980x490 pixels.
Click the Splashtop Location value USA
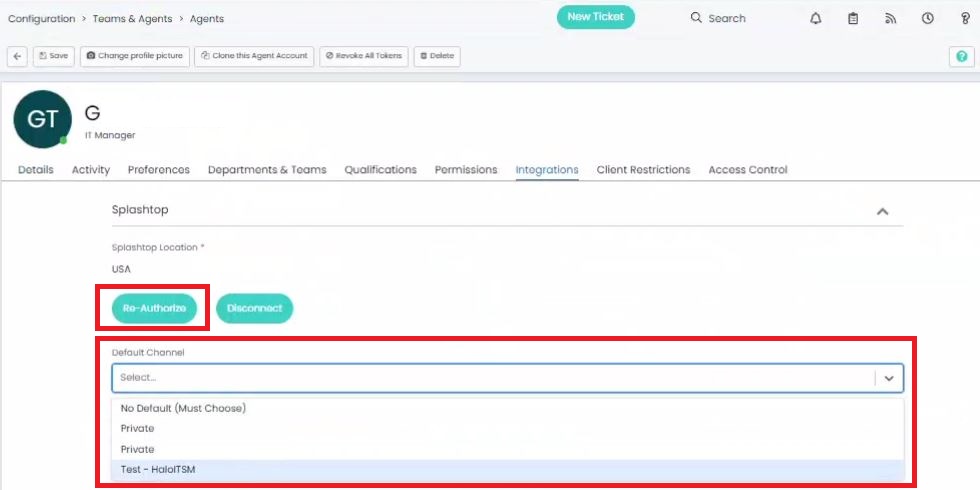click(x=121, y=269)
